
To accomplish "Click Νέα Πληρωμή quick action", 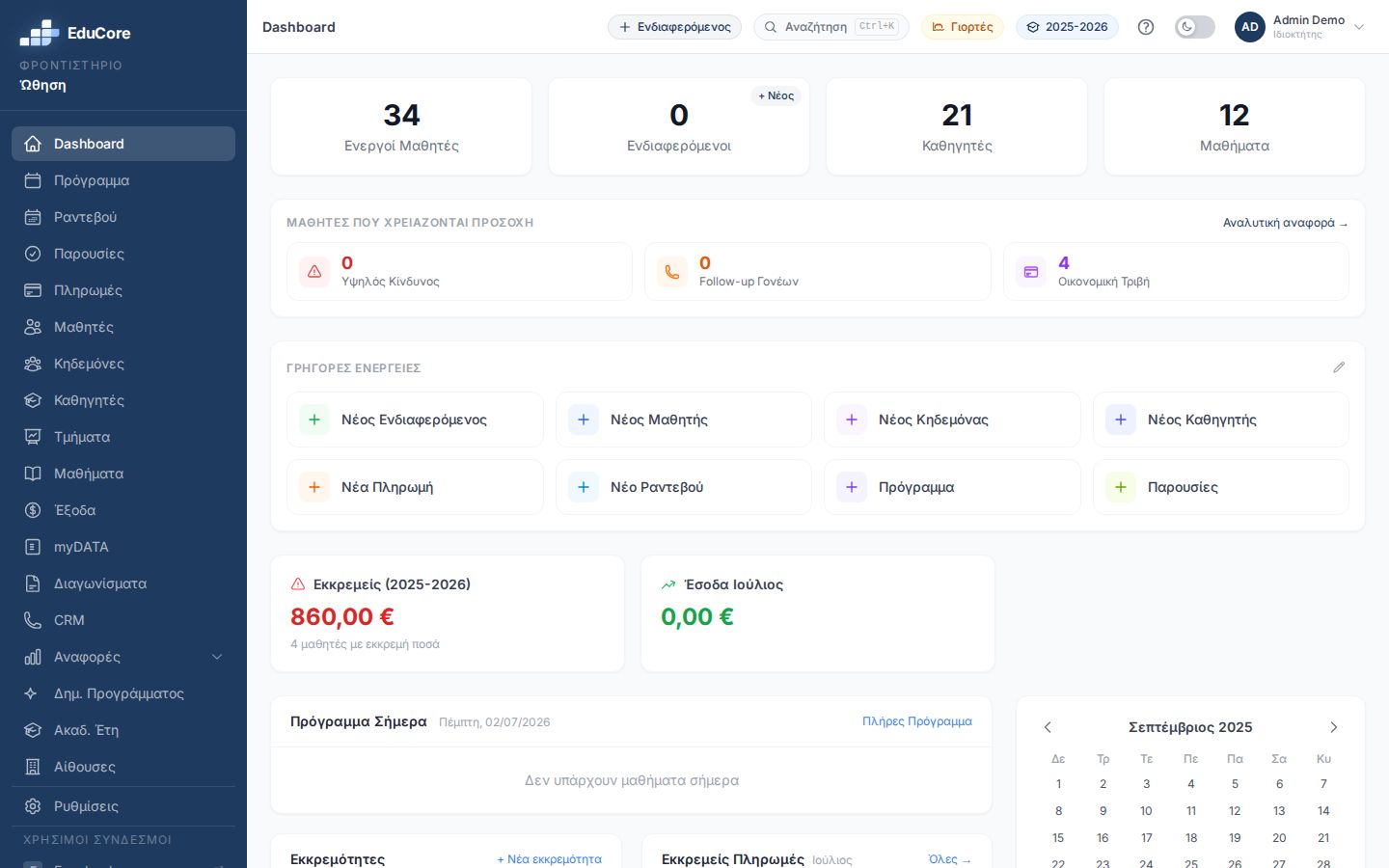I will 415,487.
